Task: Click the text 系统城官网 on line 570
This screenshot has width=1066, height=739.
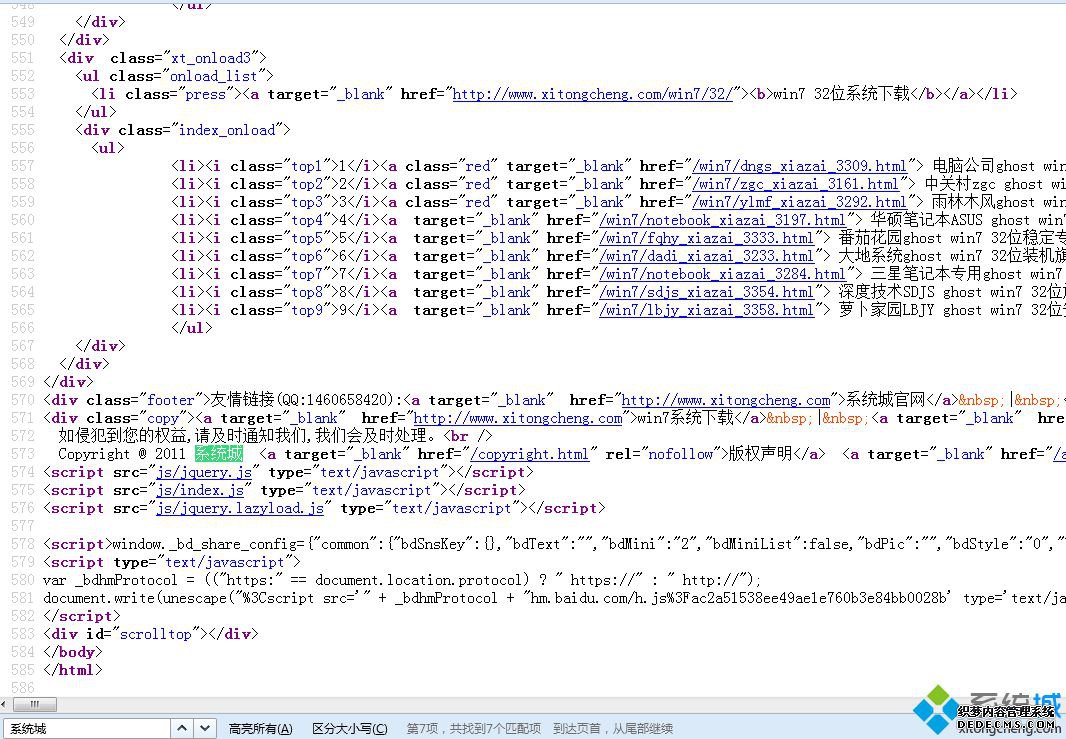Action: [885, 400]
